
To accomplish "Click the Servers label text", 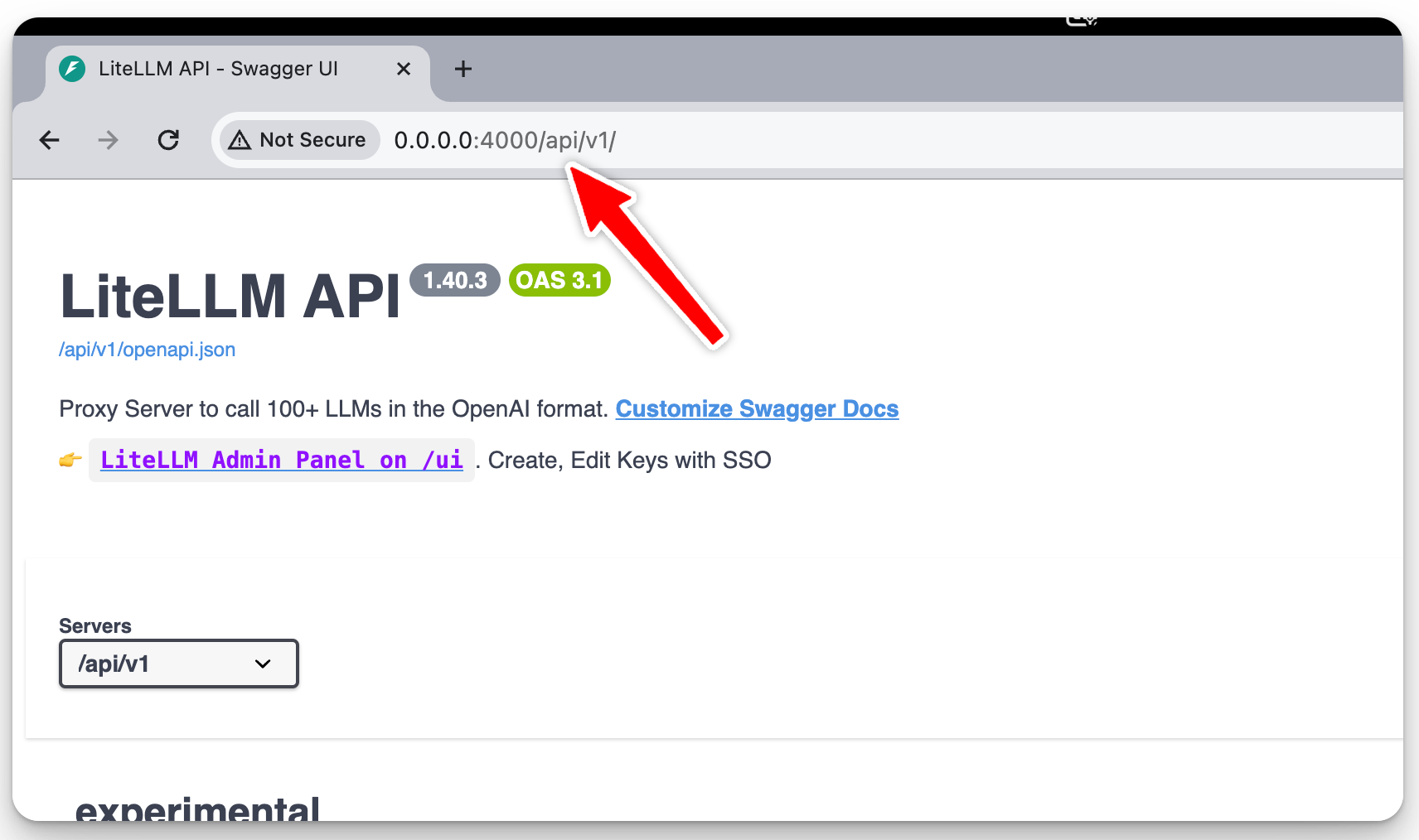I will (94, 626).
